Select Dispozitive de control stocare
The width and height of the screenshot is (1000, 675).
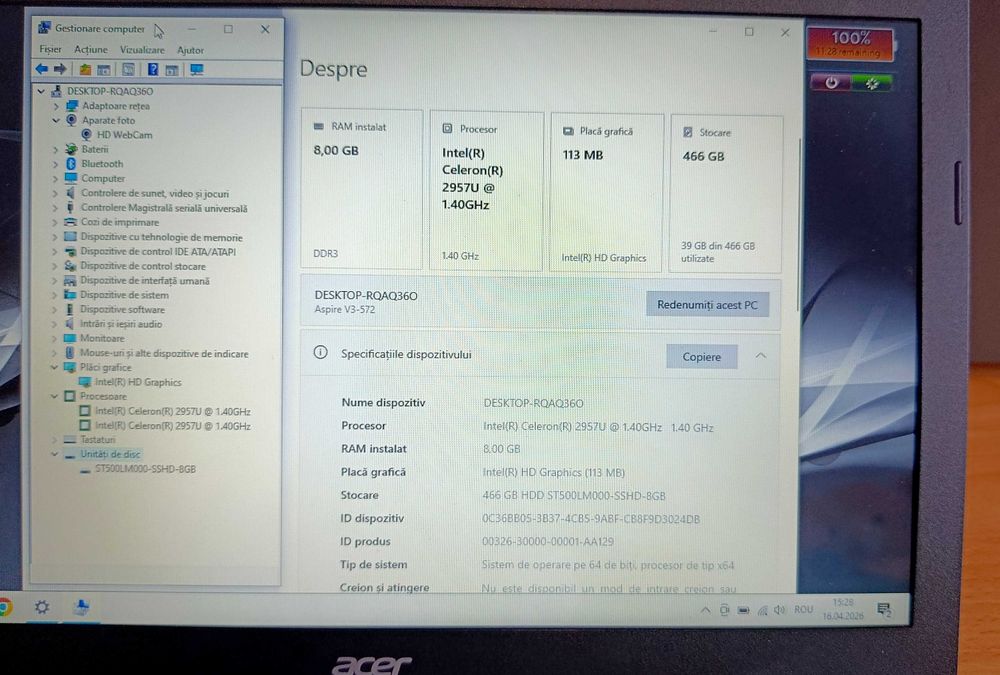pyautogui.click(x=143, y=266)
